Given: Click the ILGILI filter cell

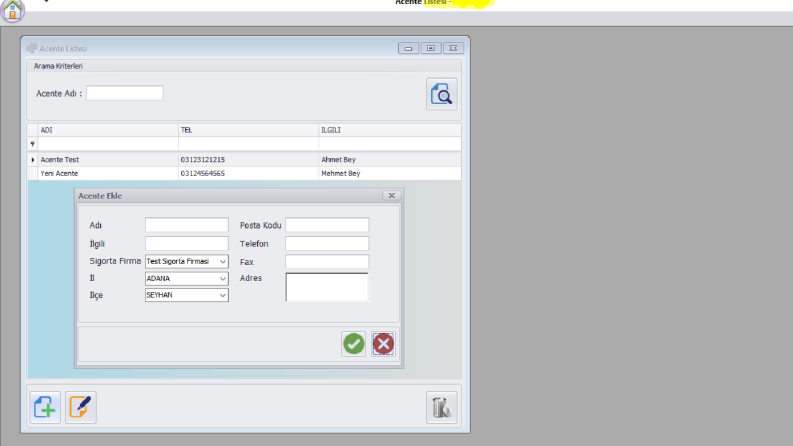Looking at the screenshot, I should tap(389, 144).
